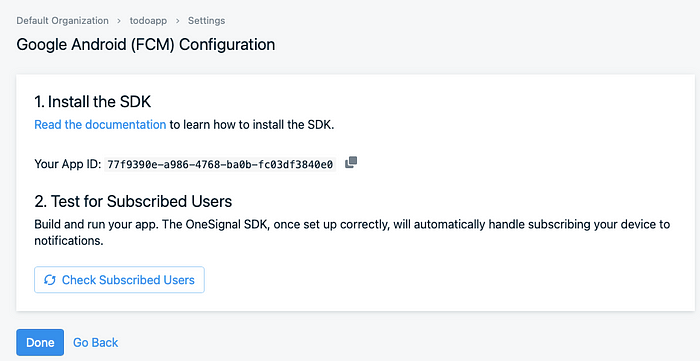Click the Google Android (FCM) Configuration title
Viewport: 700px width, 361px height.
146,45
